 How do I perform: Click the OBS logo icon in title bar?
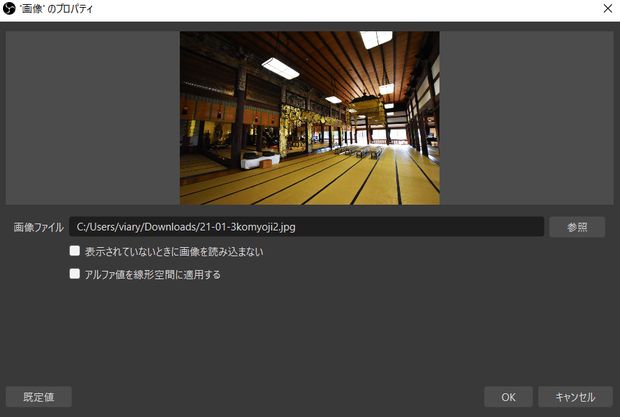coord(9,8)
